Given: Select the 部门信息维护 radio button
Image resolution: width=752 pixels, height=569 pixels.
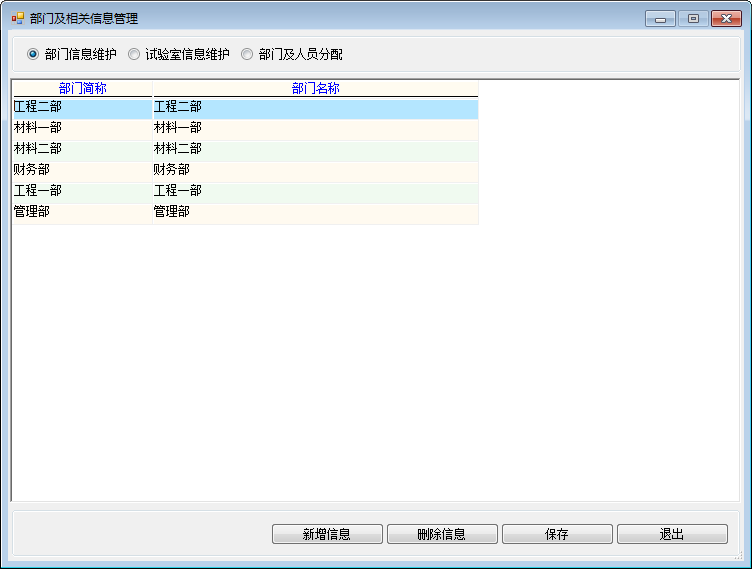Looking at the screenshot, I should tap(33, 54).
